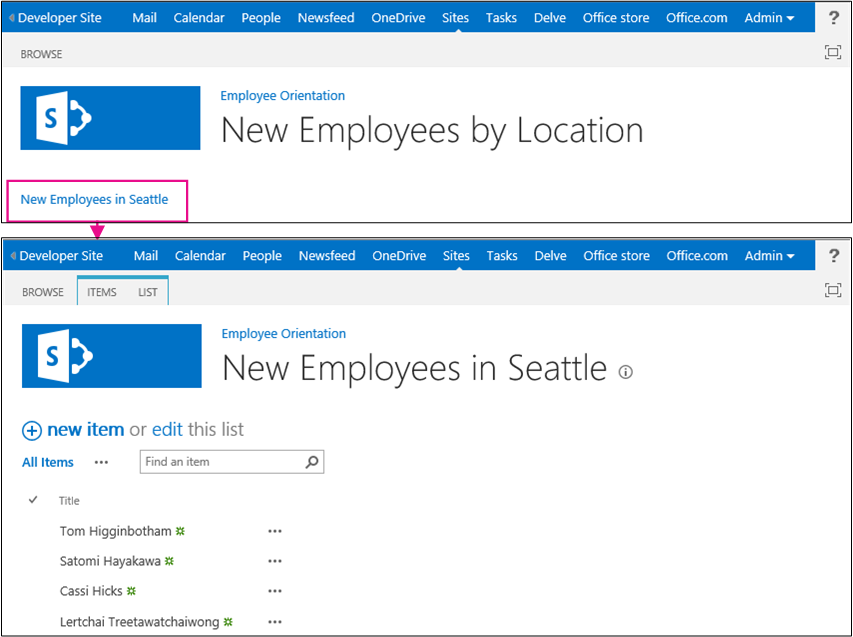853x637 pixels.
Task: Select all items with the checkmark column header
Action: (x=33, y=500)
